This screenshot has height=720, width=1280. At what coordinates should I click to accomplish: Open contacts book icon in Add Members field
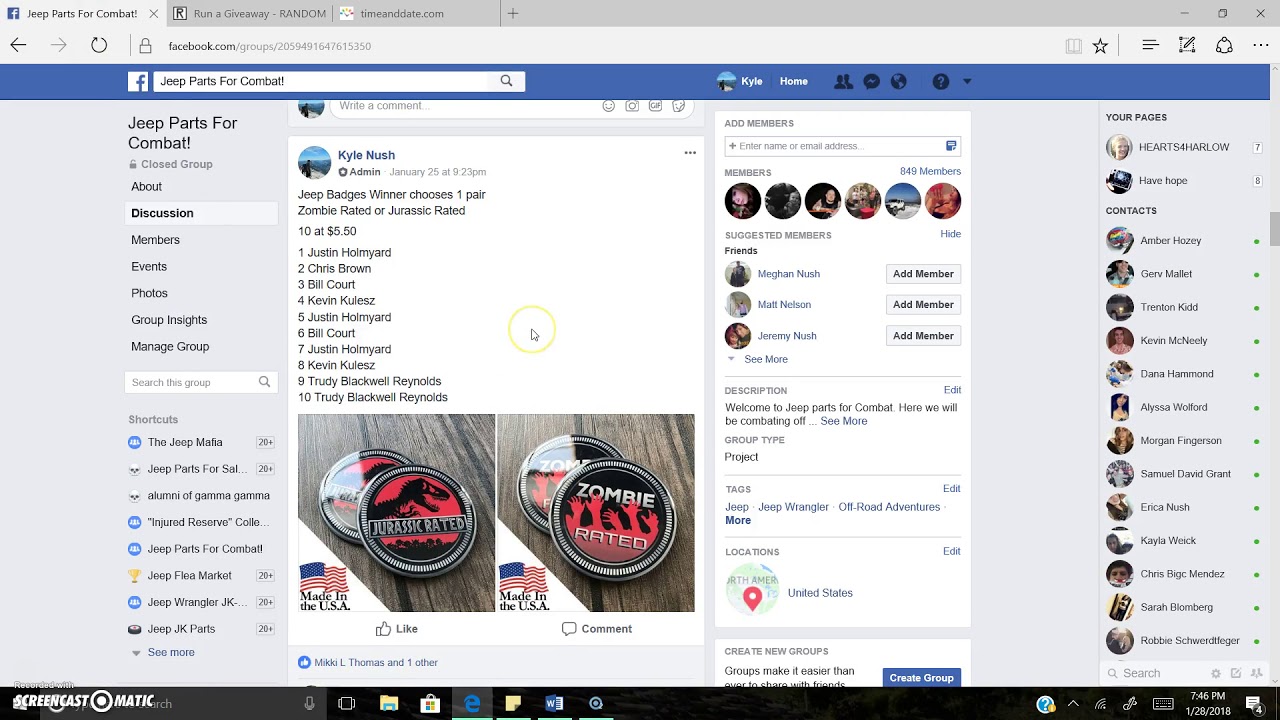click(951, 146)
